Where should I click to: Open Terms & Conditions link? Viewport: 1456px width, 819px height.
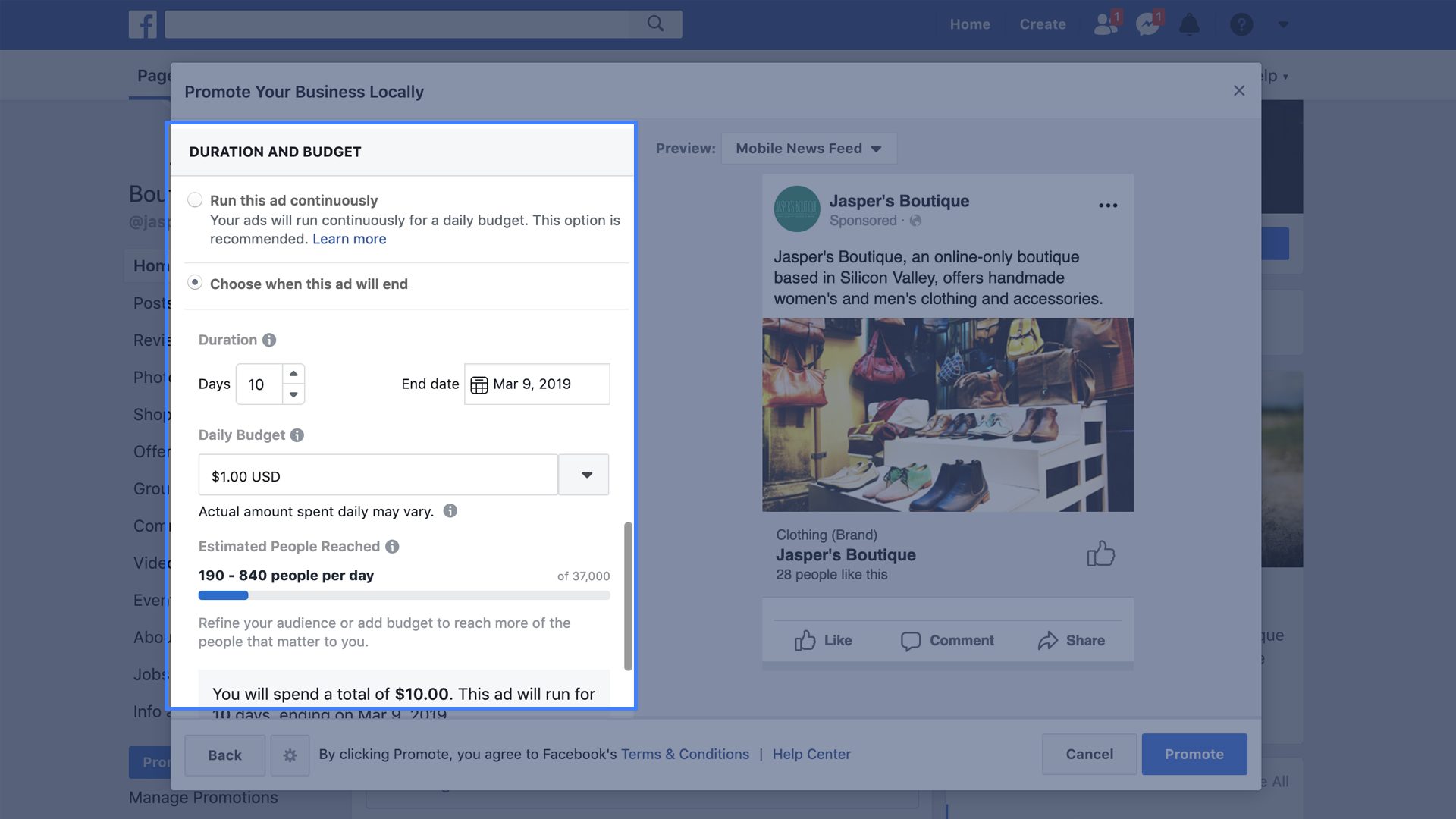click(685, 755)
